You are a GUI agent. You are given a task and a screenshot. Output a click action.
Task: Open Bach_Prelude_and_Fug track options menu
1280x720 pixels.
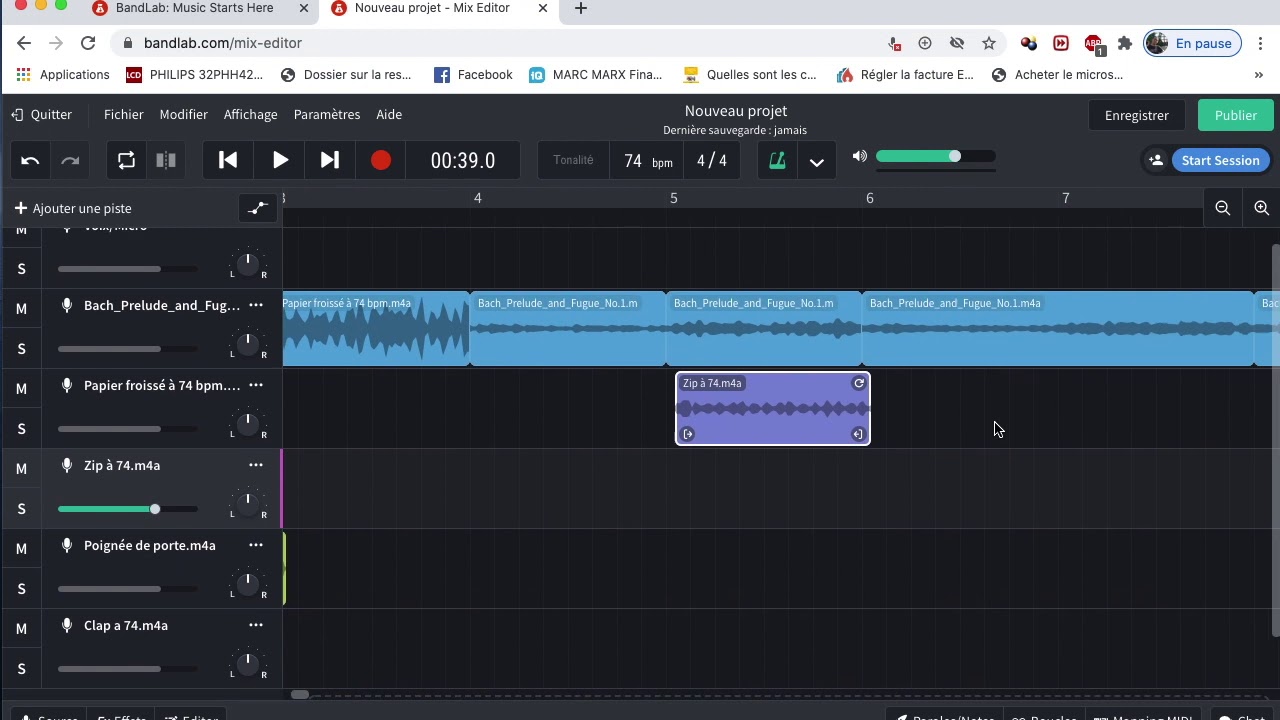click(x=256, y=305)
